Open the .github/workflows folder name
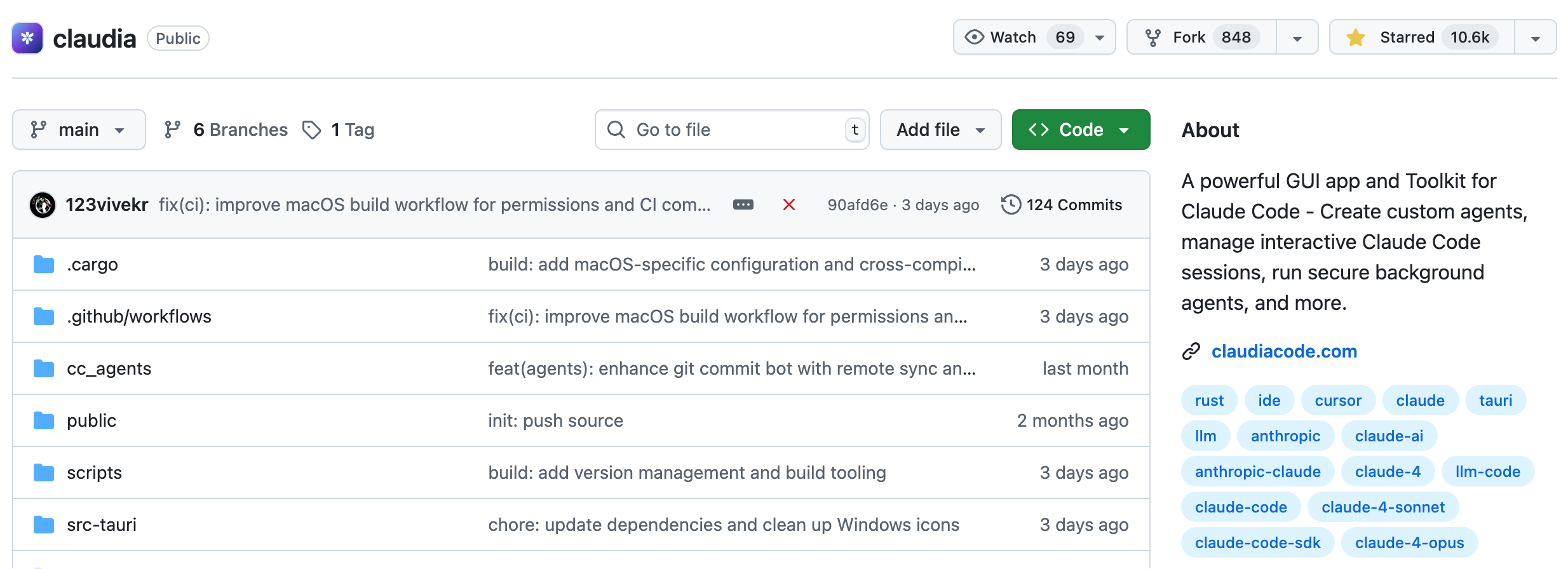 click(139, 316)
